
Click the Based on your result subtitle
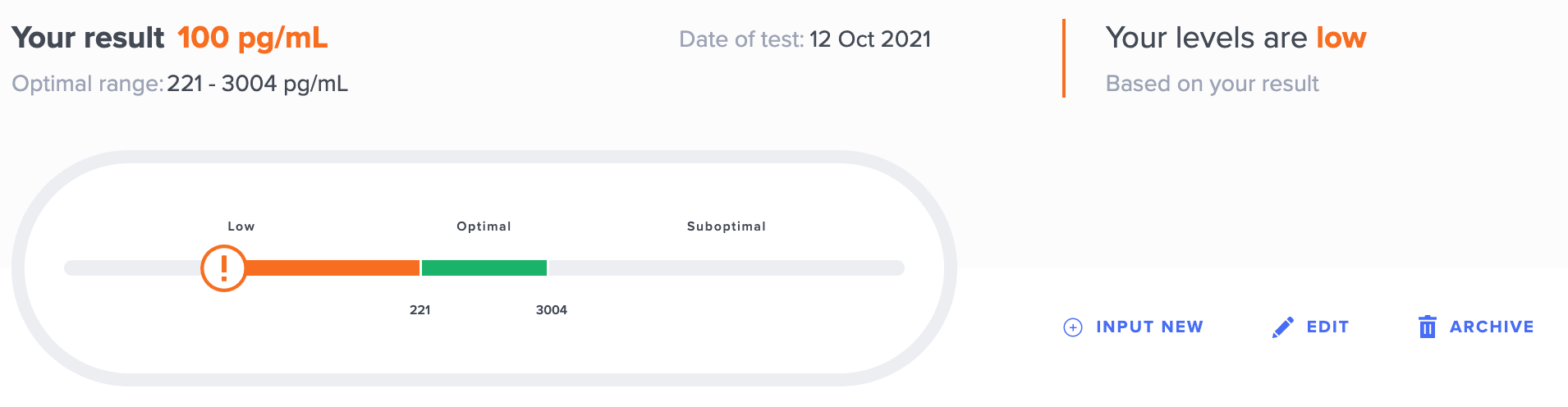click(1212, 84)
